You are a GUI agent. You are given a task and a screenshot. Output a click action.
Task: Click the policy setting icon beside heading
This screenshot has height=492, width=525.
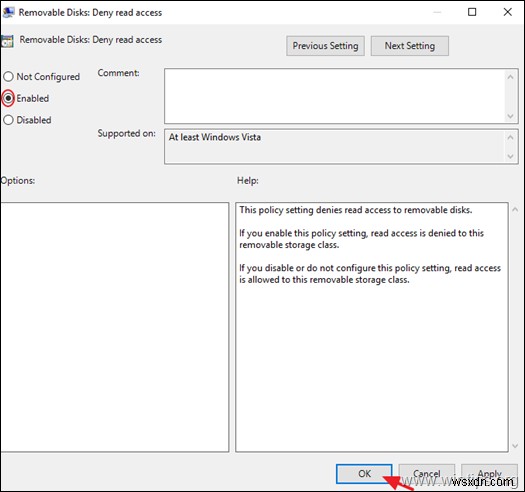point(7,41)
